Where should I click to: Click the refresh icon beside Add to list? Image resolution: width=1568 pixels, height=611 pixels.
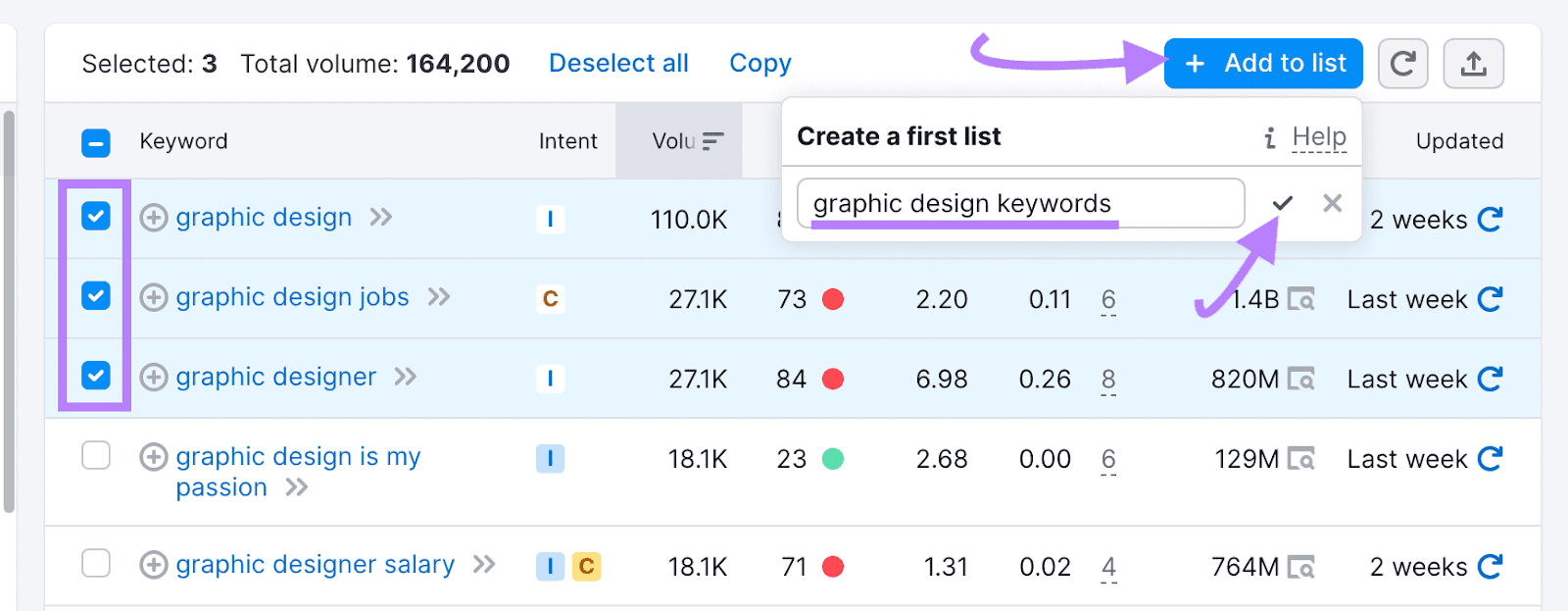pyautogui.click(x=1402, y=64)
